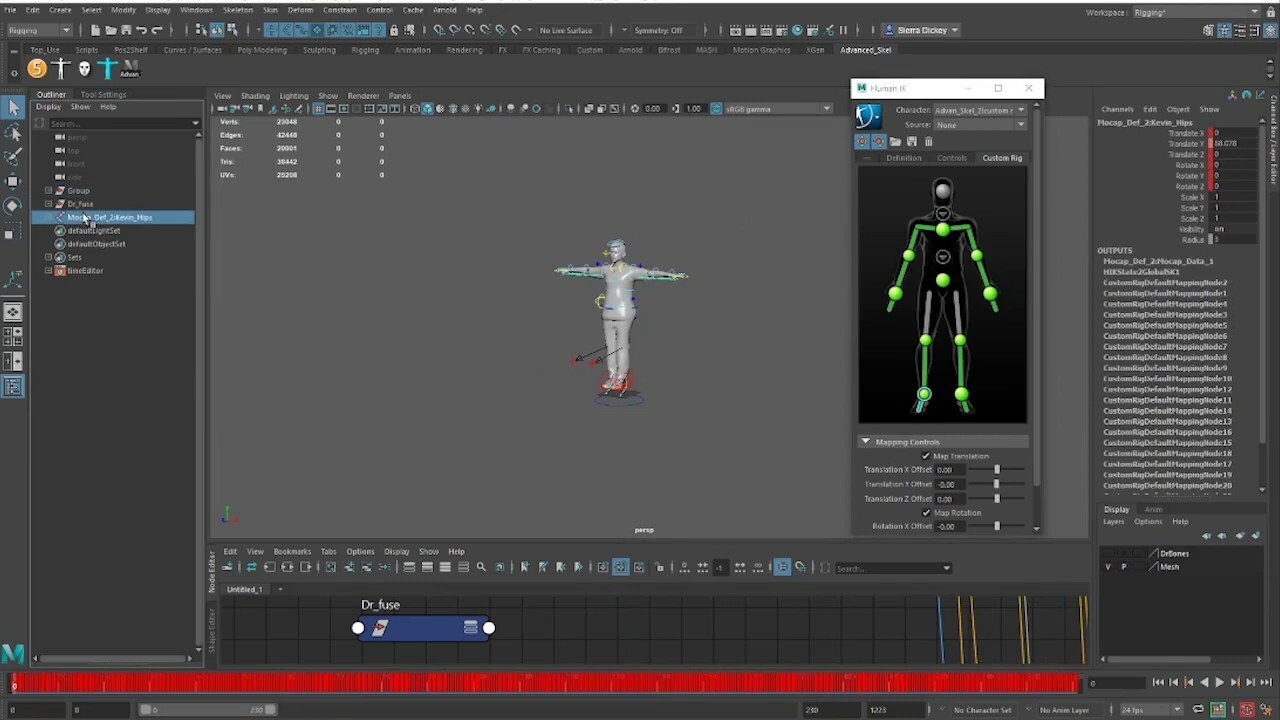
Task: Click the Advanced Skeleton shelf icon
Action: 130,69
